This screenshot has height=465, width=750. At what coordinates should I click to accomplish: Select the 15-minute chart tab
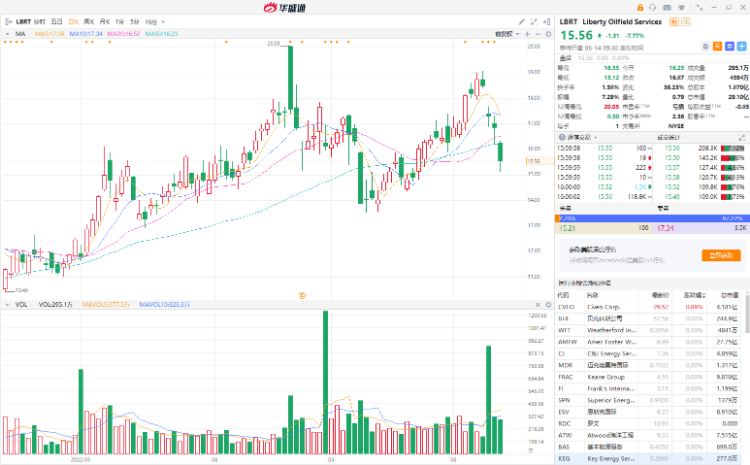(151, 22)
